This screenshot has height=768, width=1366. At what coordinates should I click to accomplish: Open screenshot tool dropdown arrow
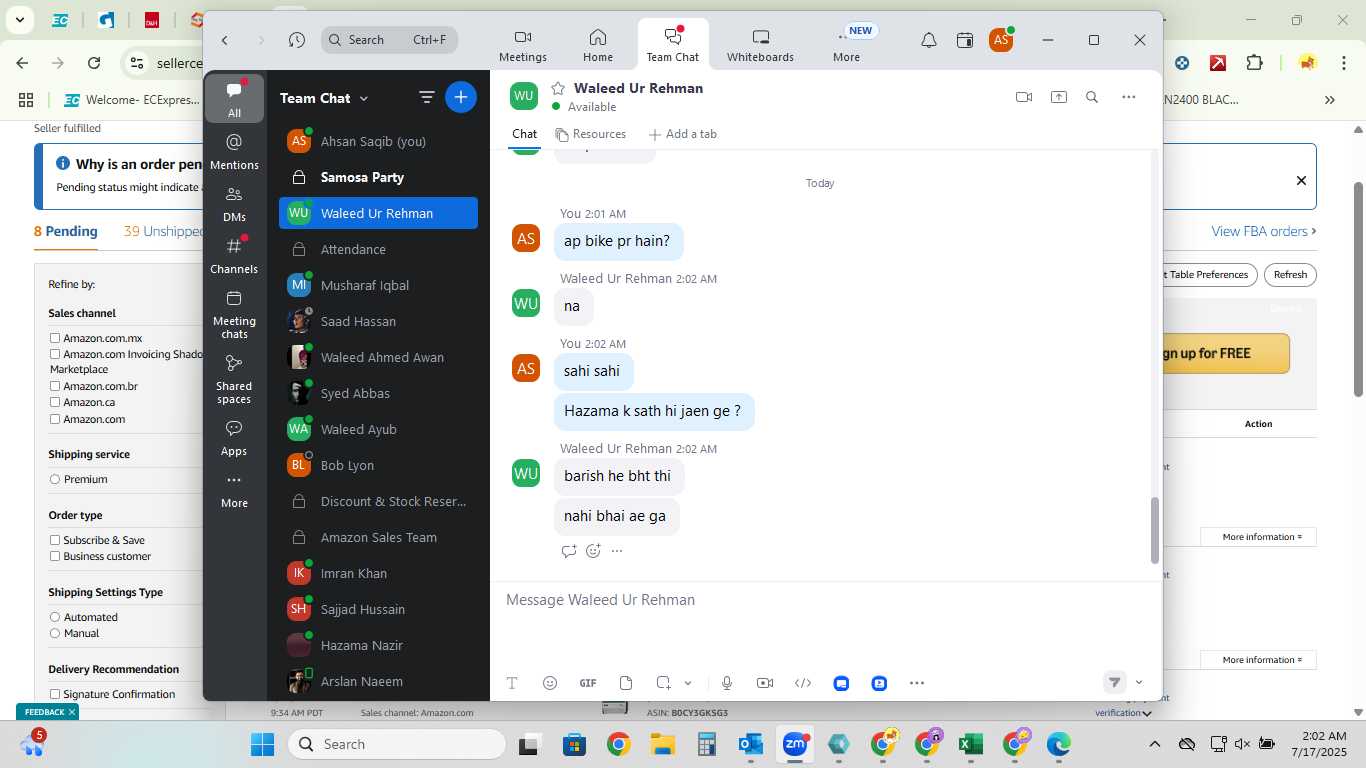pos(688,683)
